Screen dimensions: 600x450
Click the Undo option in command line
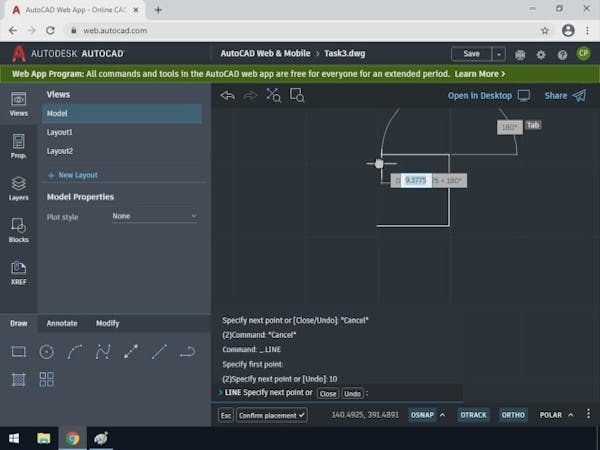pyautogui.click(x=352, y=393)
